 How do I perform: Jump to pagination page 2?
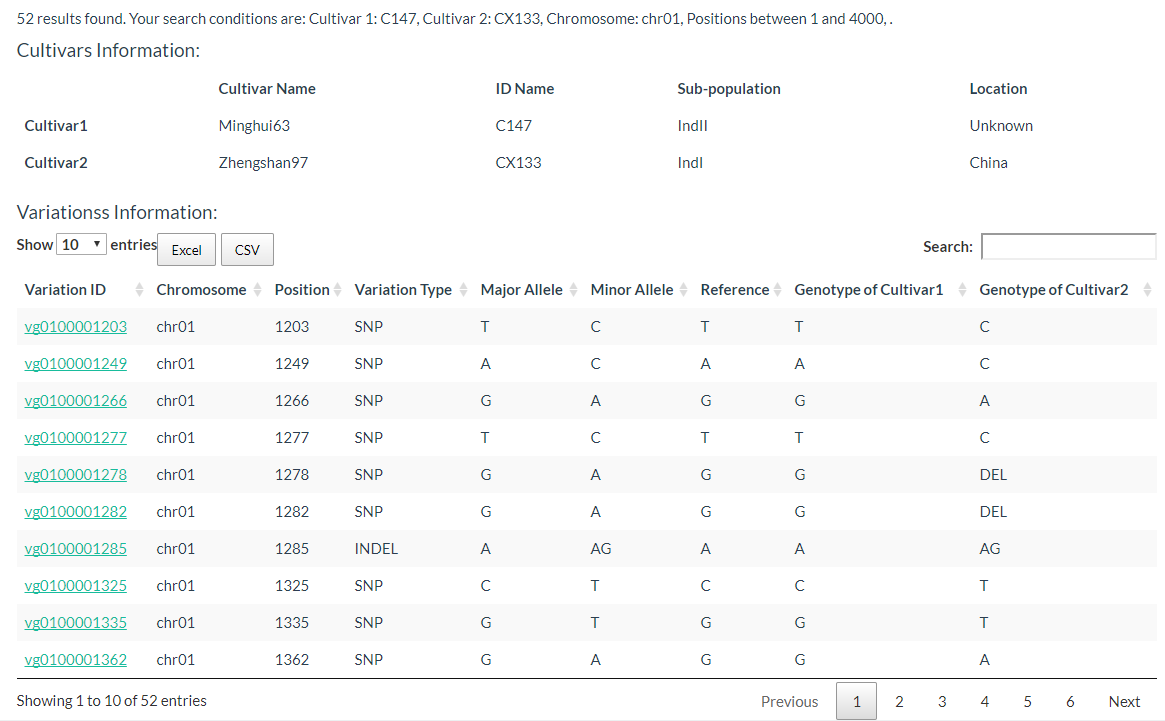pos(899,702)
